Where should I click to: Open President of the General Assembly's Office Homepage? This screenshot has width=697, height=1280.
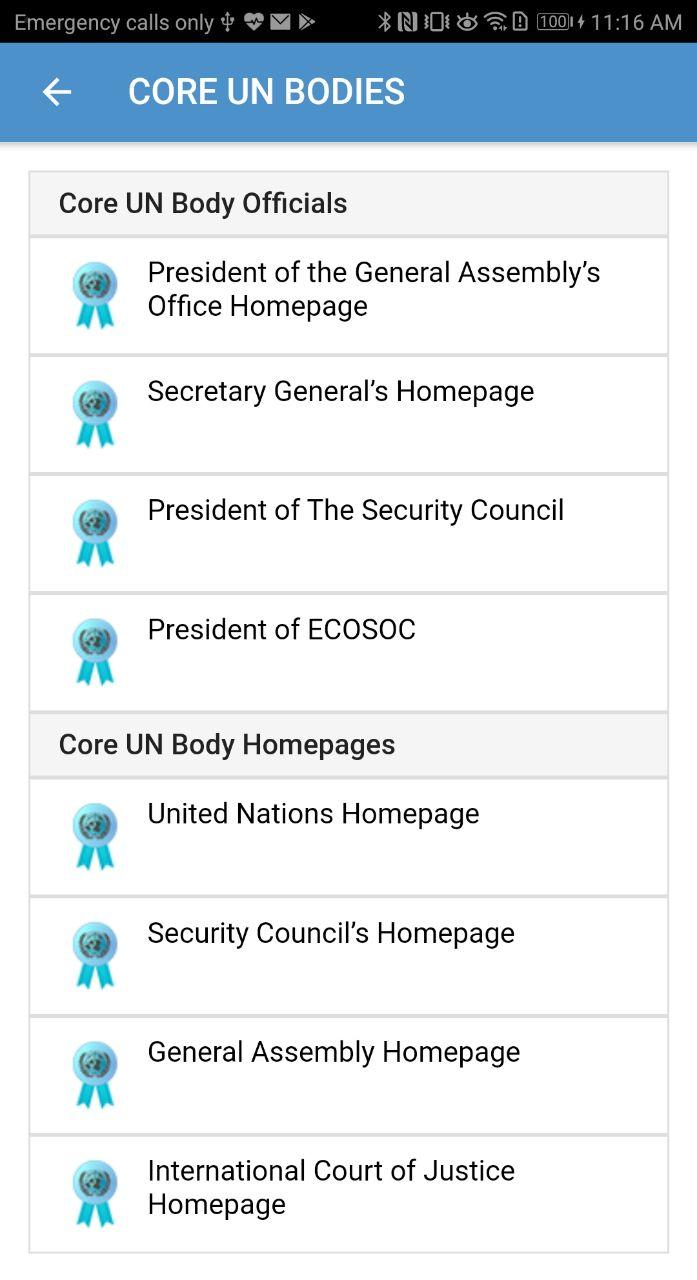click(x=348, y=295)
